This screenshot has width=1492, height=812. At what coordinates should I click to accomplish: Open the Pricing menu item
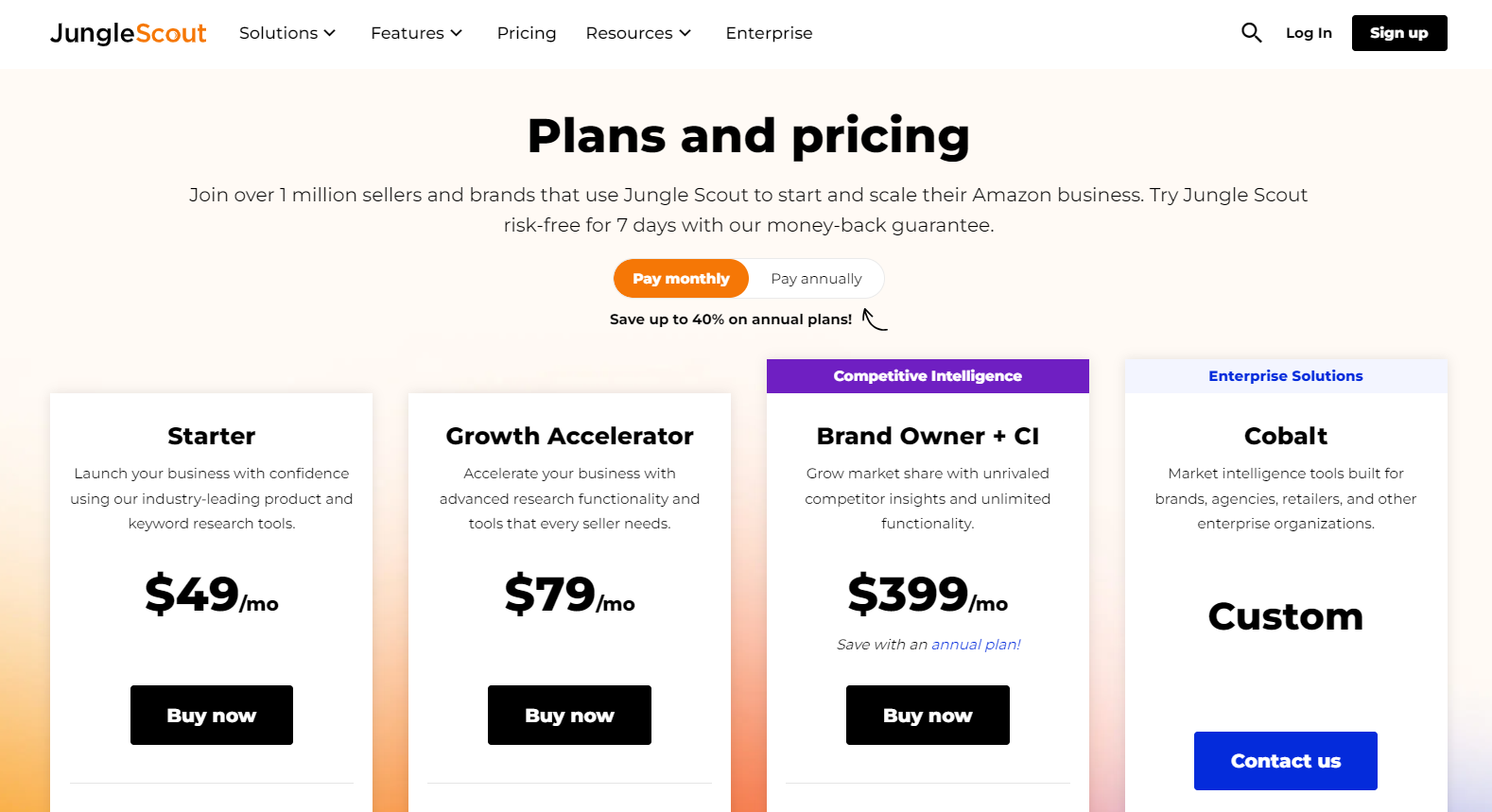[x=527, y=33]
